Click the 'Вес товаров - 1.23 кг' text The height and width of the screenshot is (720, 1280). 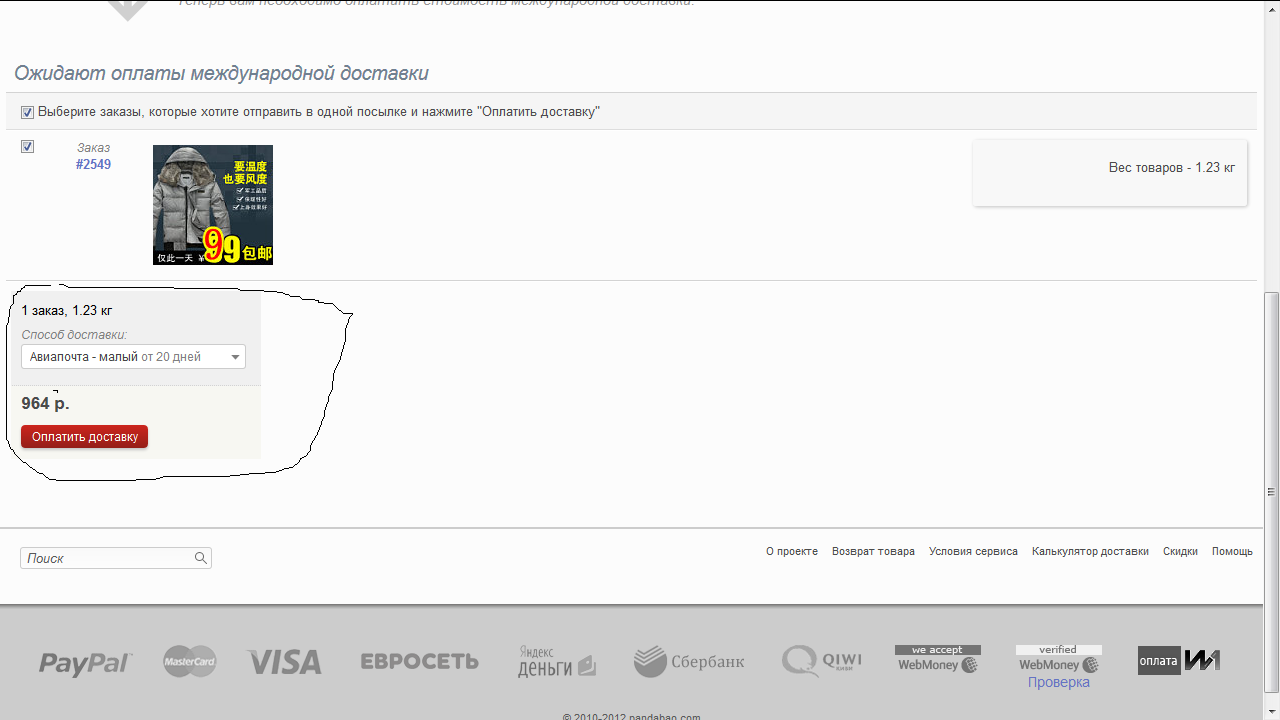click(1172, 167)
